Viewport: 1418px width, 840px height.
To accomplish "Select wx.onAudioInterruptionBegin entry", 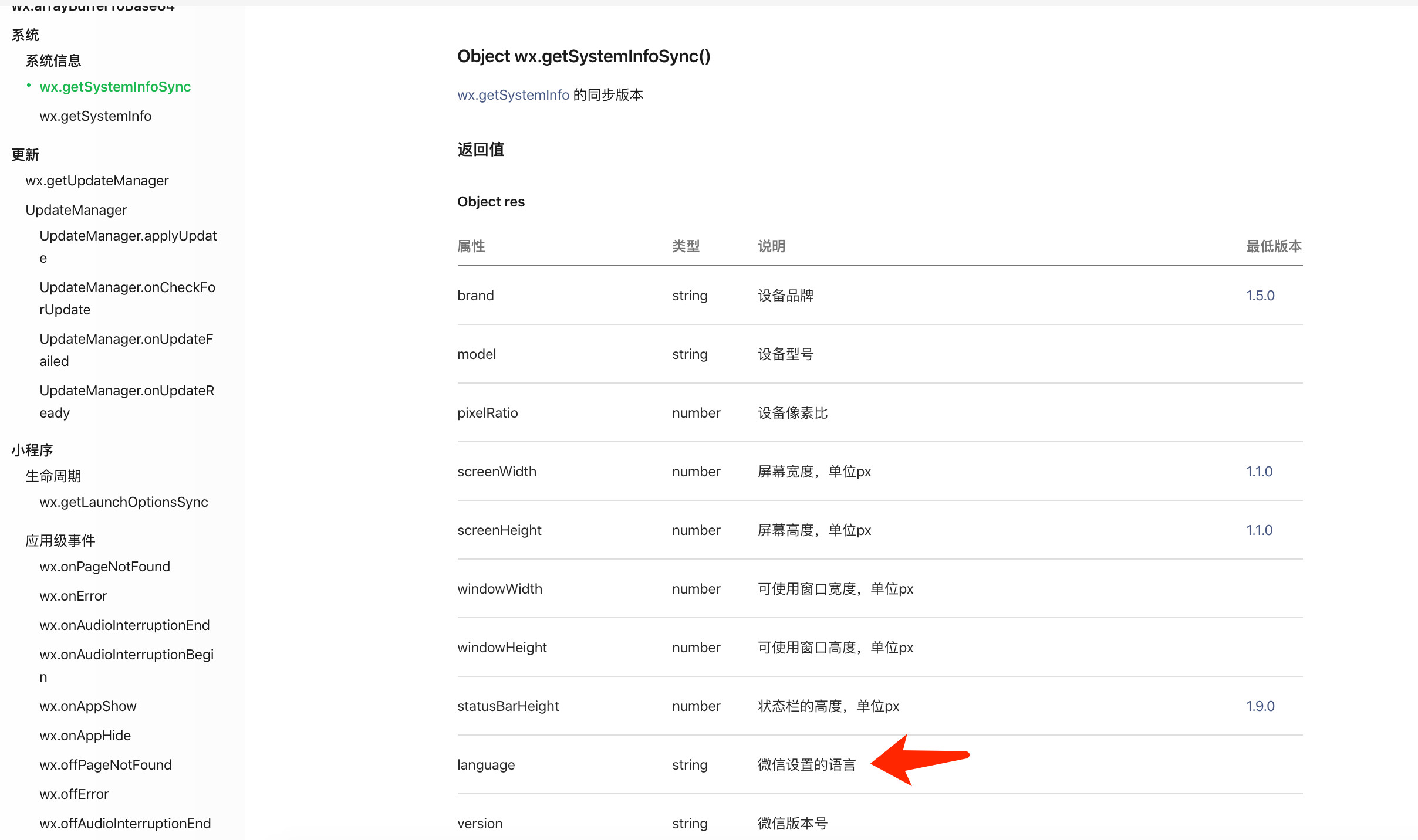I will pyautogui.click(x=126, y=665).
